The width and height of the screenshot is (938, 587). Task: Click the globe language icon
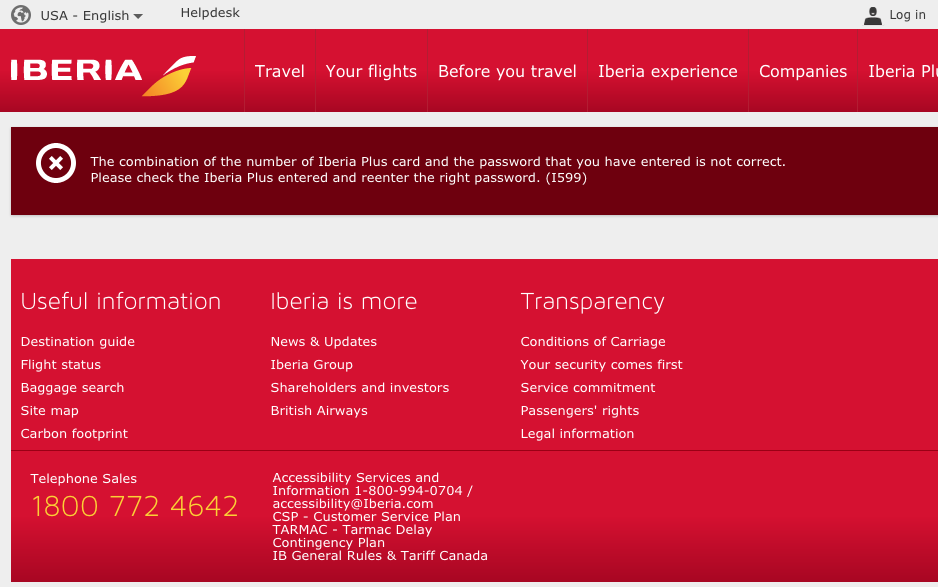21,14
